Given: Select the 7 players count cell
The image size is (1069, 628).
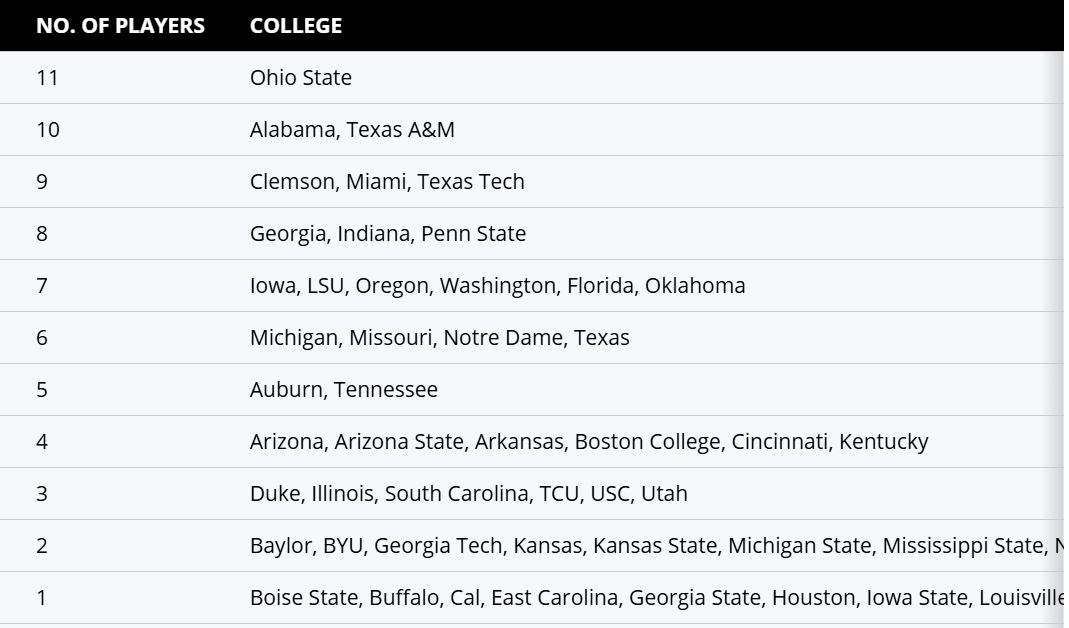Looking at the screenshot, I should pyautogui.click(x=42, y=286).
